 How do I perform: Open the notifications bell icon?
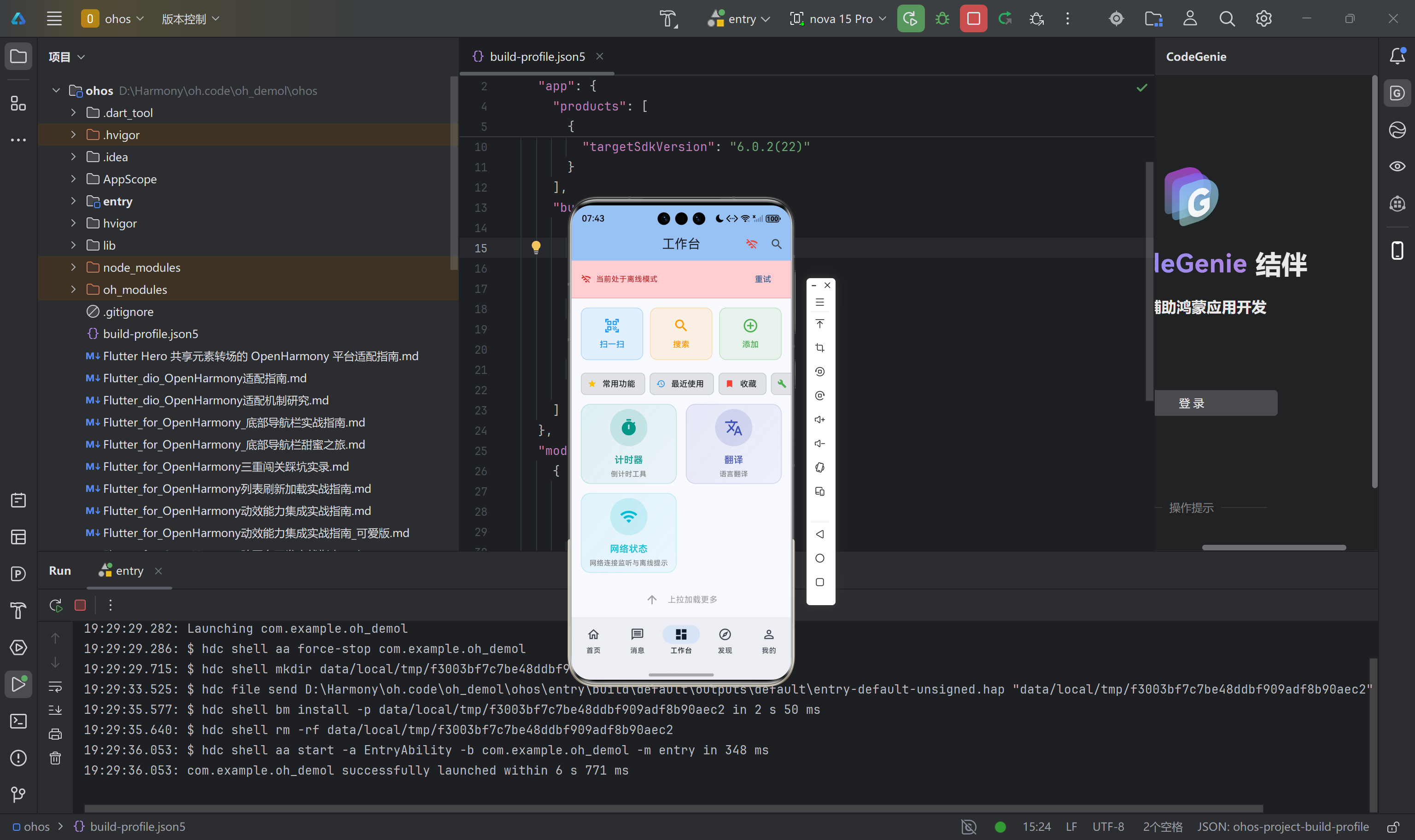(x=1397, y=56)
